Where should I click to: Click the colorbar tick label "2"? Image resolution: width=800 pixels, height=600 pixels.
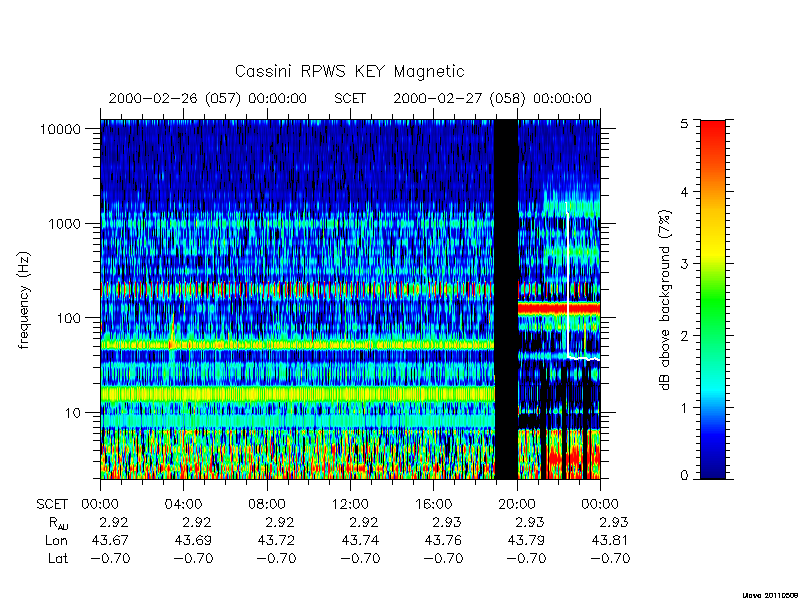(x=684, y=336)
